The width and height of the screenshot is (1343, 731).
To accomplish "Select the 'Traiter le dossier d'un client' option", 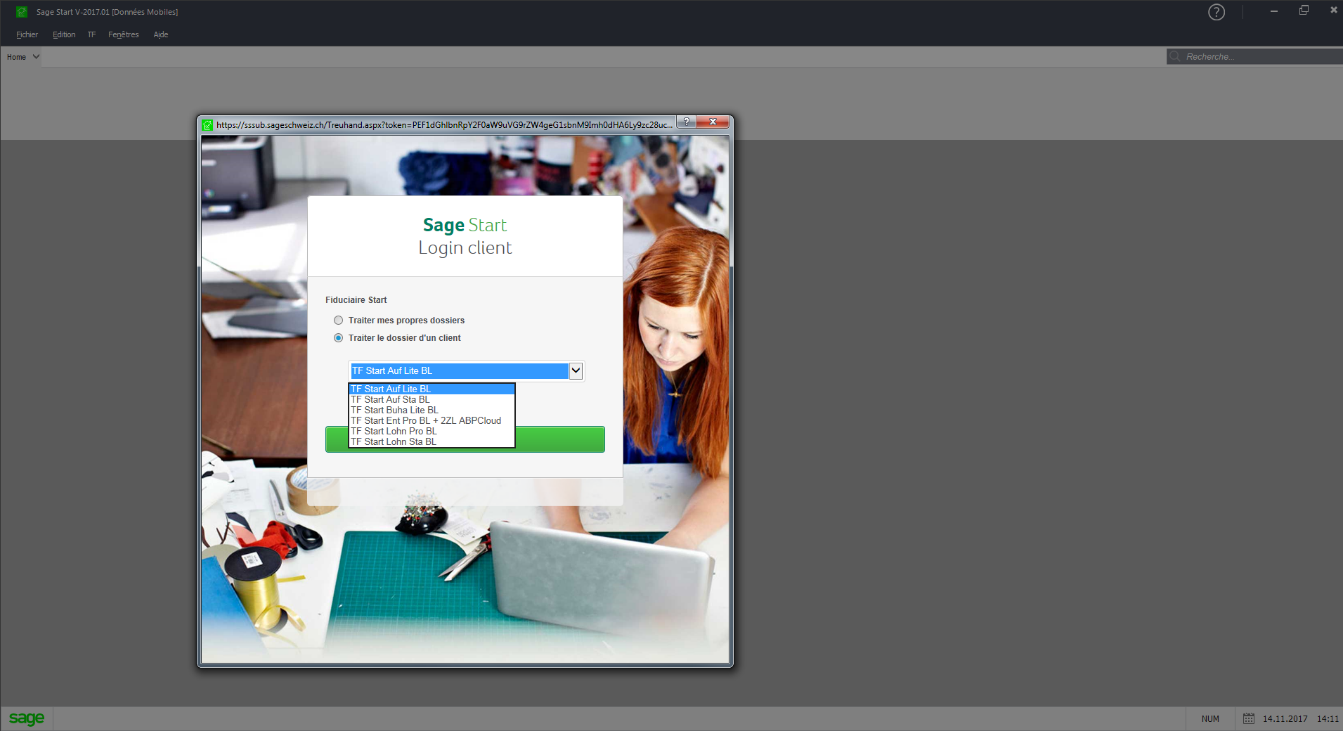I will click(x=339, y=338).
